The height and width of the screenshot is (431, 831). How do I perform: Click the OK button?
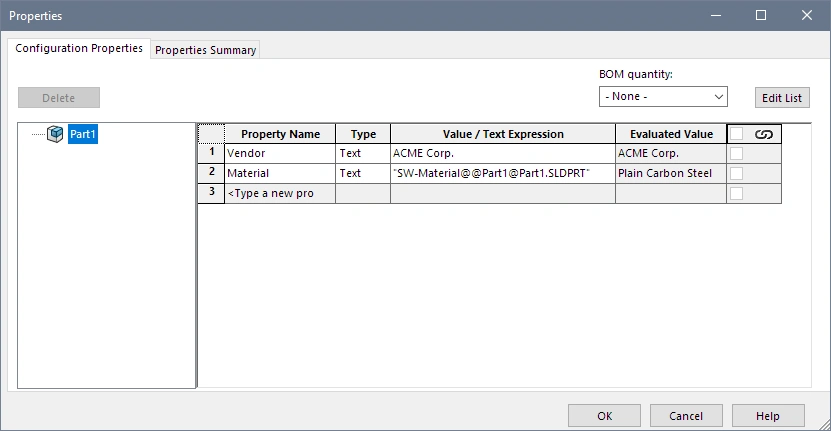604,416
